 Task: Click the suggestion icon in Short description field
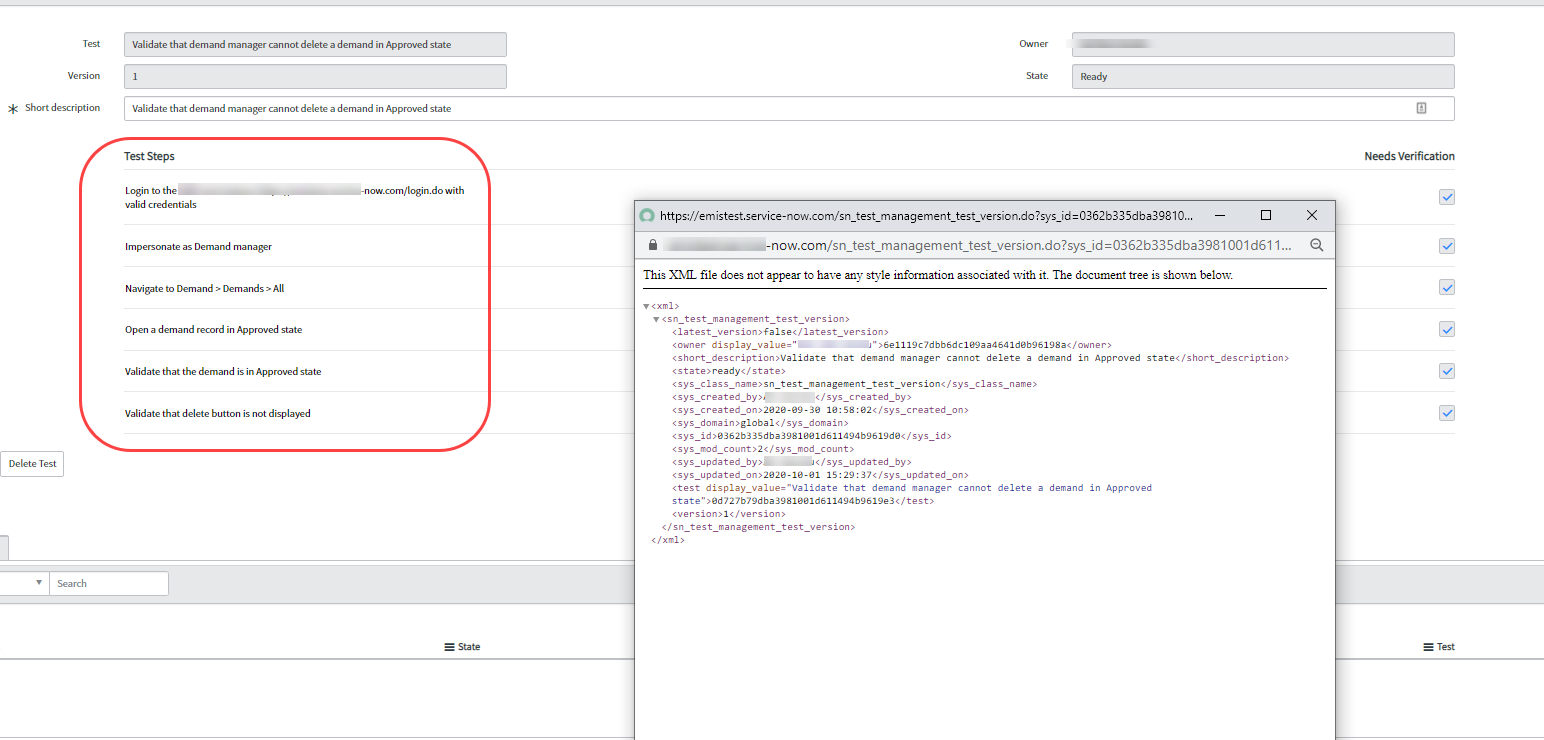click(1421, 108)
